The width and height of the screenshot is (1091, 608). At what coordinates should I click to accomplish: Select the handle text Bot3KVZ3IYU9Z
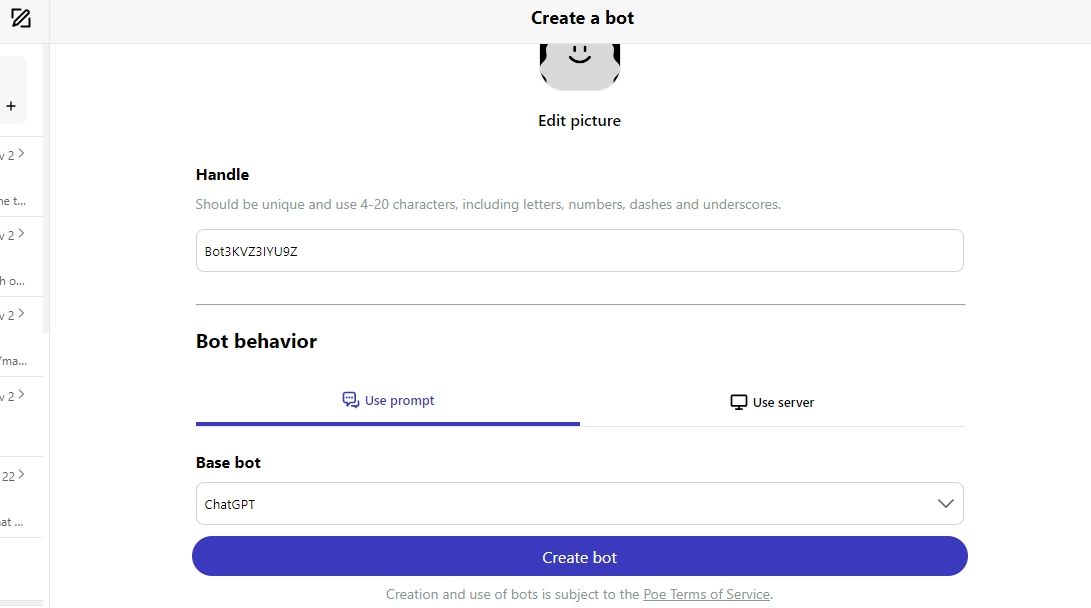tap(251, 251)
